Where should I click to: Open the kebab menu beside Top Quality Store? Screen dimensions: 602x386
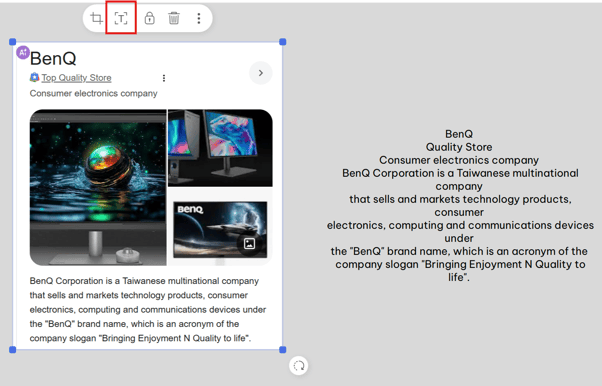tap(164, 78)
